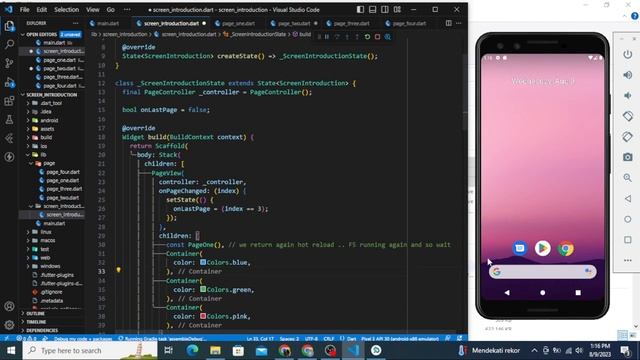The height and width of the screenshot is (360, 640).
Task: Click the emulator zoom icon
Action: (x=628, y=178)
